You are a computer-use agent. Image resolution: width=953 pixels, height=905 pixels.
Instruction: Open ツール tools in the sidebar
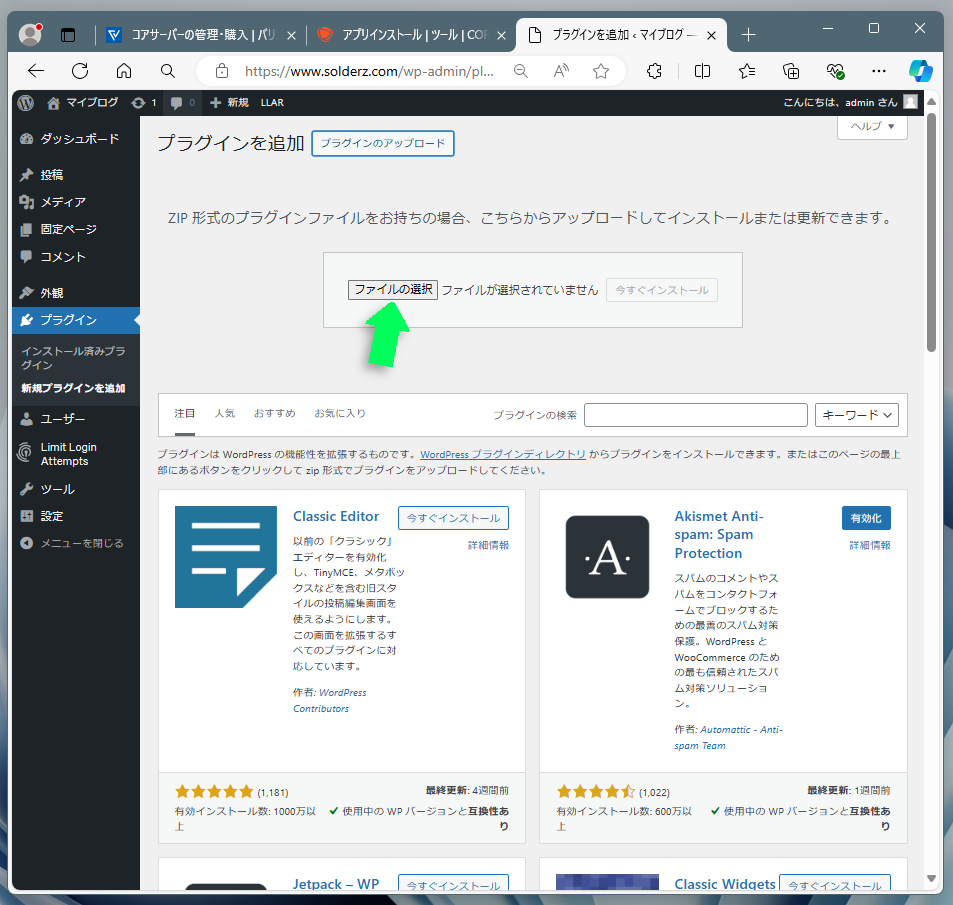click(76, 489)
